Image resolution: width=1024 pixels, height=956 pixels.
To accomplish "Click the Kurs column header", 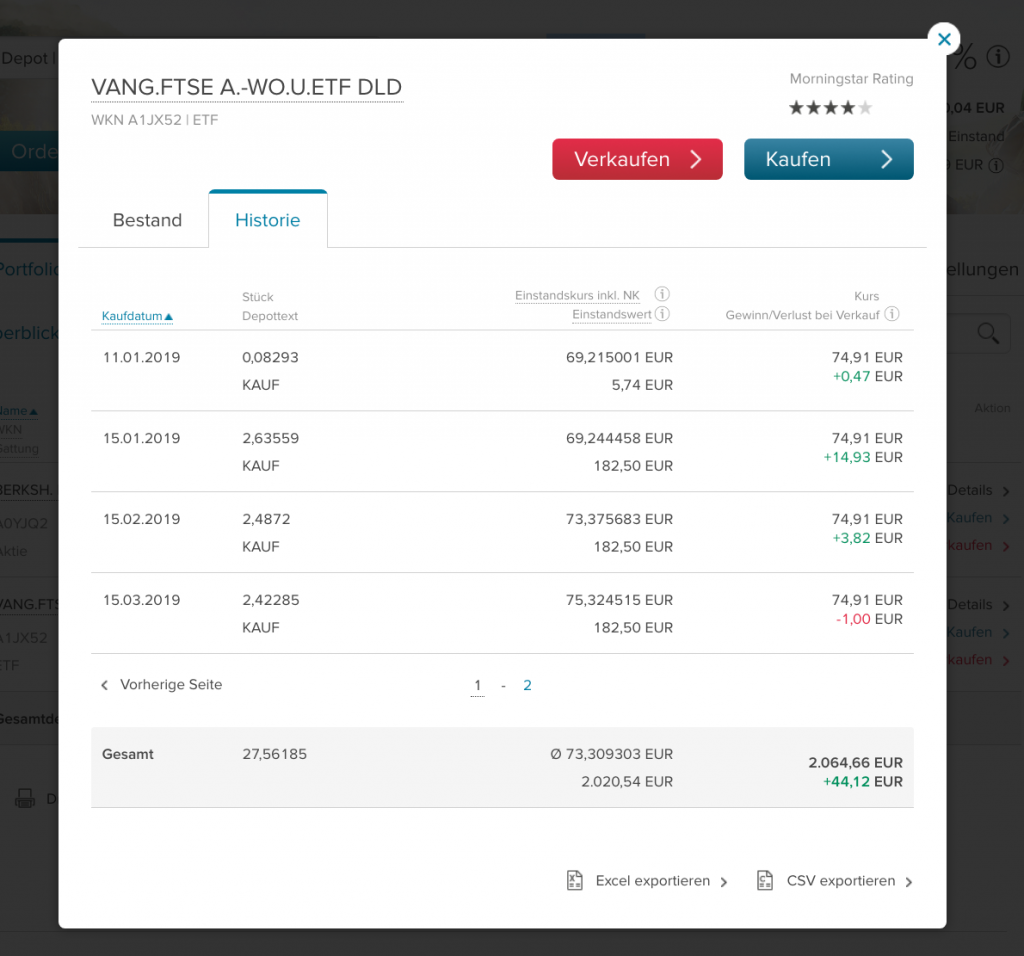I will pos(867,296).
